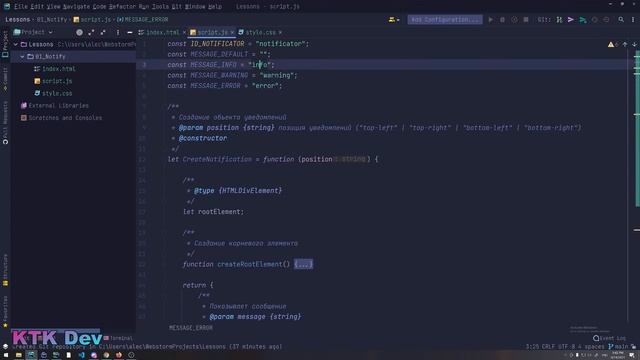Click Collapse All icon in Project panel
This screenshot has width=640, height=360.
[103, 32]
